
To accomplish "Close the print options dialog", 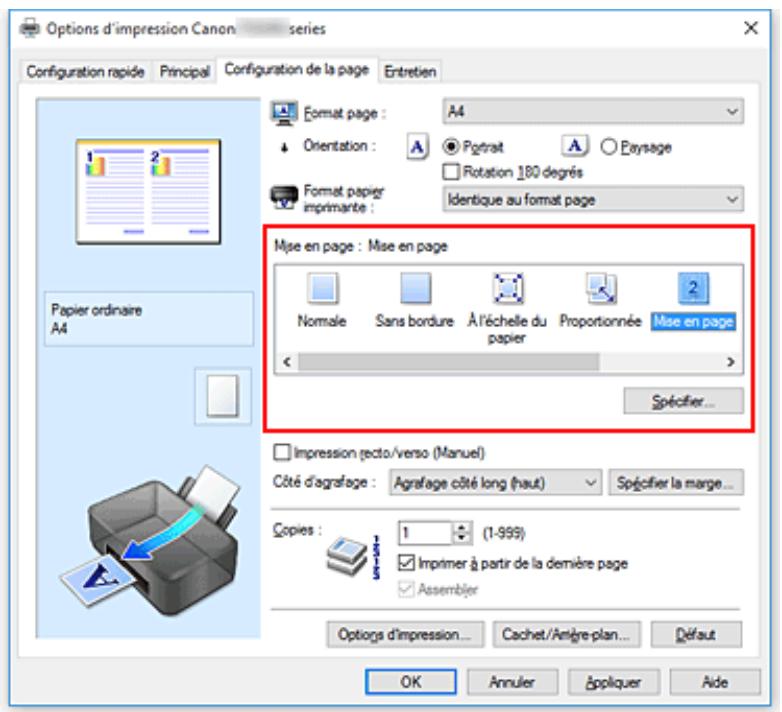I will (751, 28).
